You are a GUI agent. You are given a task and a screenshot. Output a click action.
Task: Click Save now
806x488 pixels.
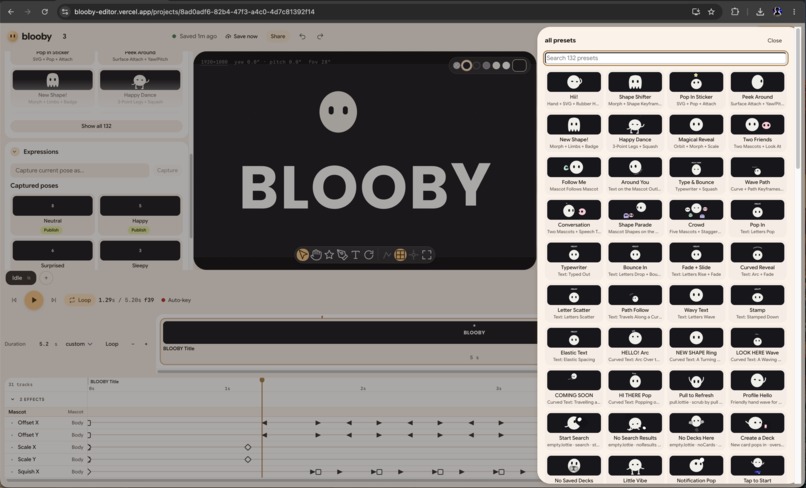click(x=242, y=37)
